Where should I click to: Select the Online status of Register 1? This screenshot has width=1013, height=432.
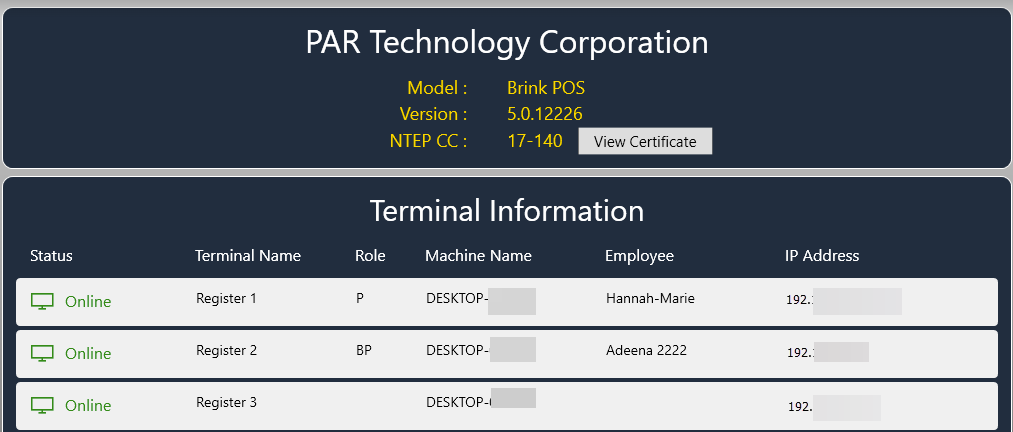point(88,302)
